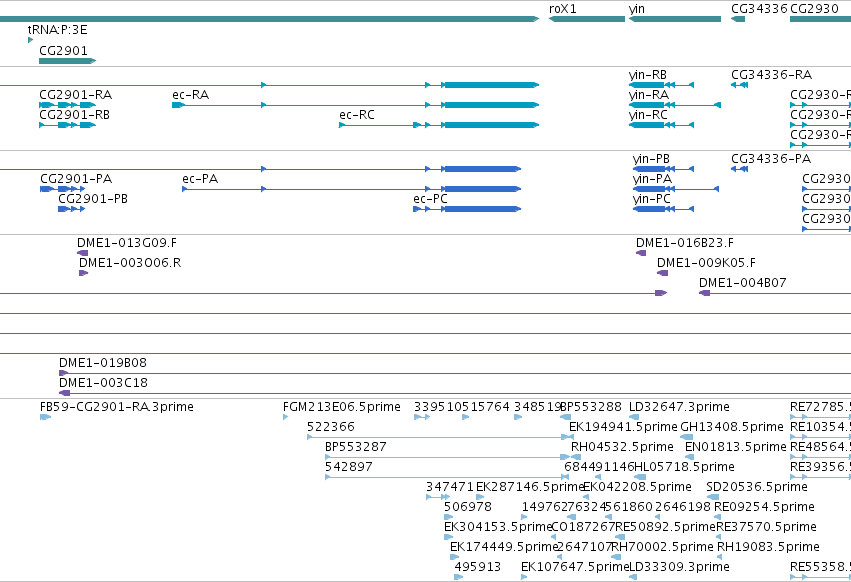Click EST EK287146.5prime
Screen dimensions: 851x582
click(x=480, y=497)
